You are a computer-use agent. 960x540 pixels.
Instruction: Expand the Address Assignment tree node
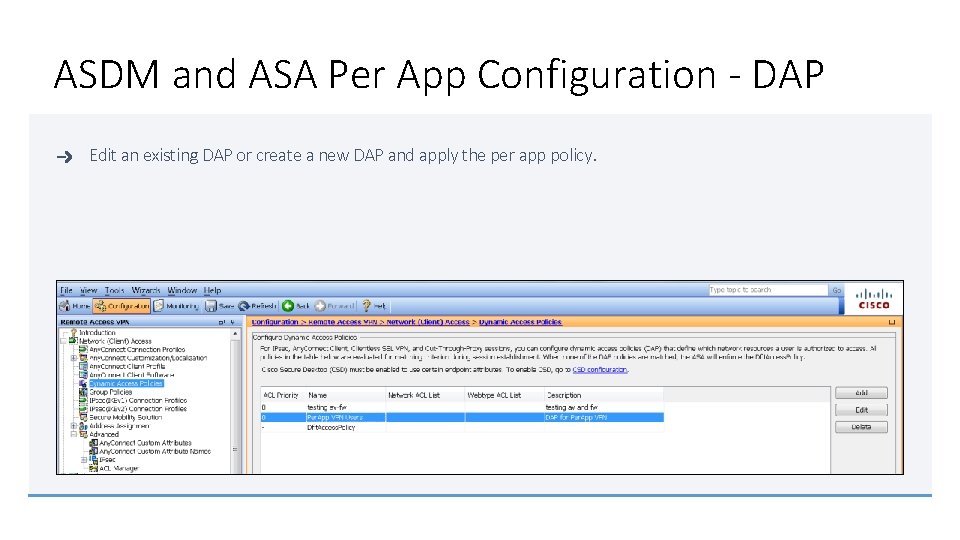(73, 426)
